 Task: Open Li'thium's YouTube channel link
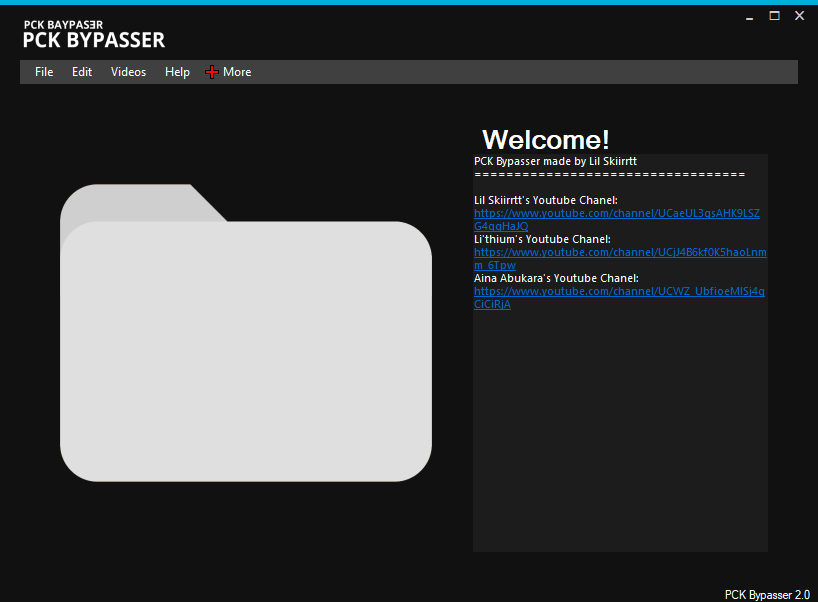619,252
